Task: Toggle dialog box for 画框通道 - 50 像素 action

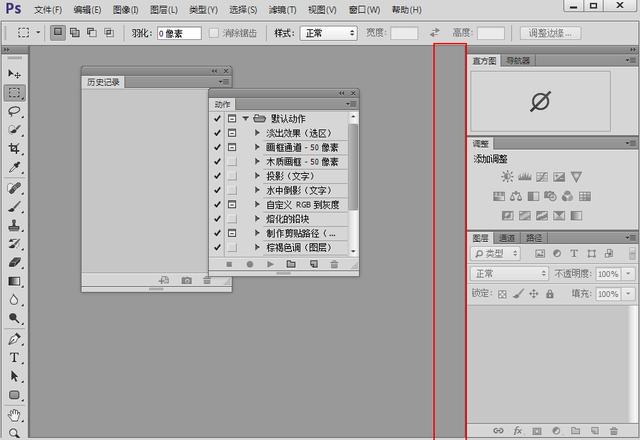Action: click(x=232, y=147)
